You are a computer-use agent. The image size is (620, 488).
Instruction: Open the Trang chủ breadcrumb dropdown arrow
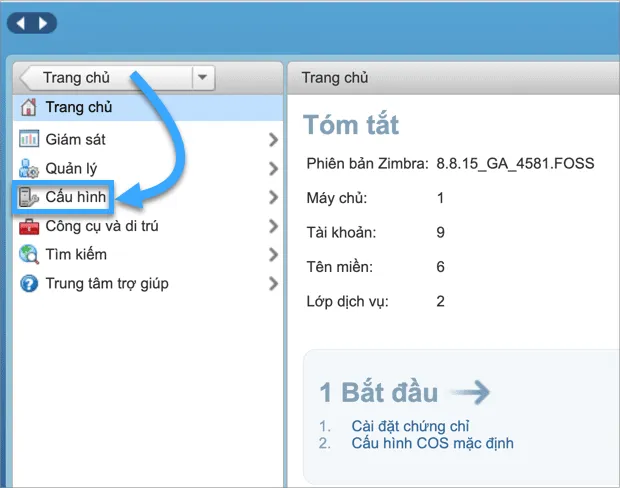(x=203, y=77)
